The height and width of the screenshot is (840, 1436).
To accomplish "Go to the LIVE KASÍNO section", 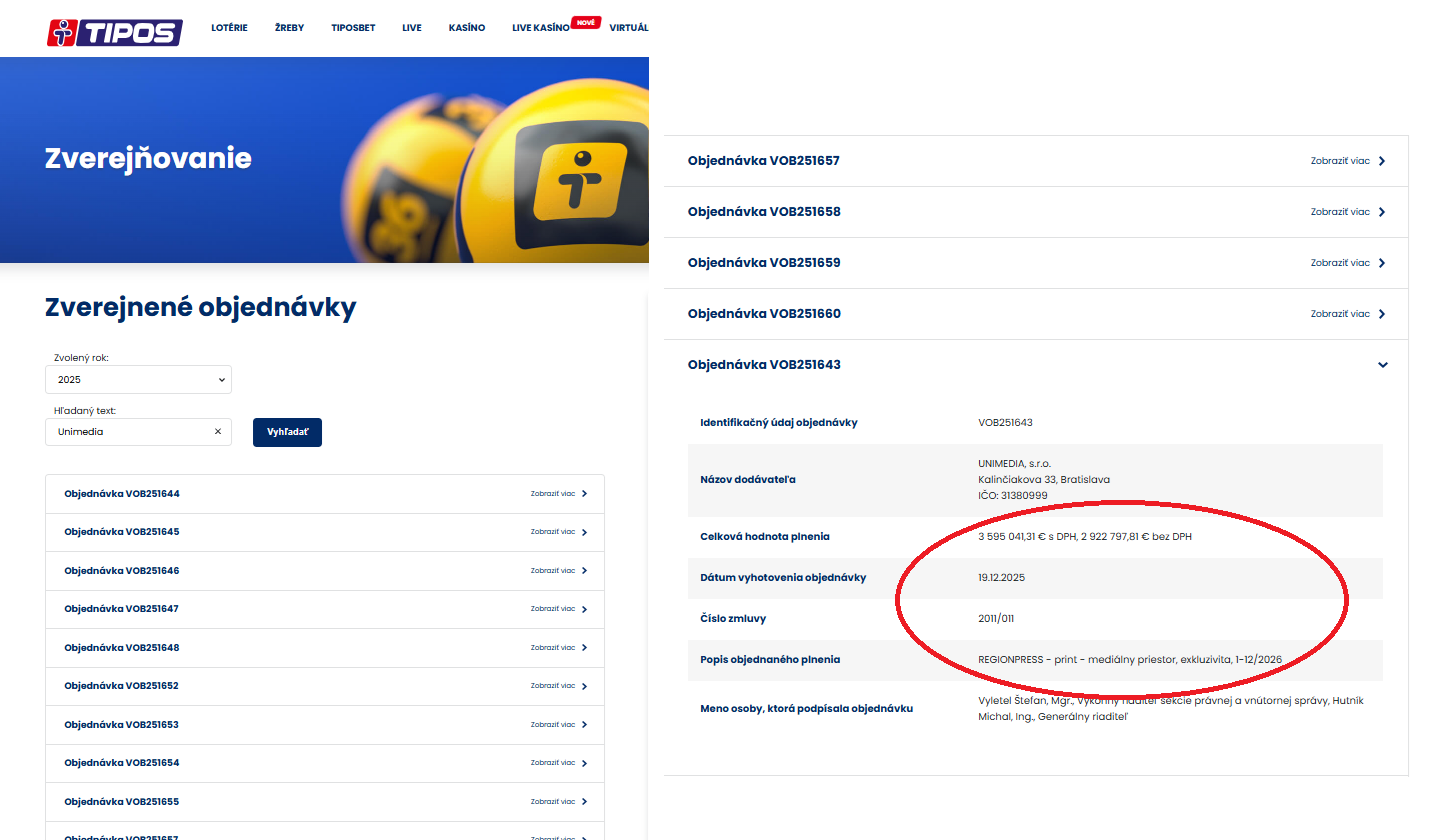I will 540,28.
